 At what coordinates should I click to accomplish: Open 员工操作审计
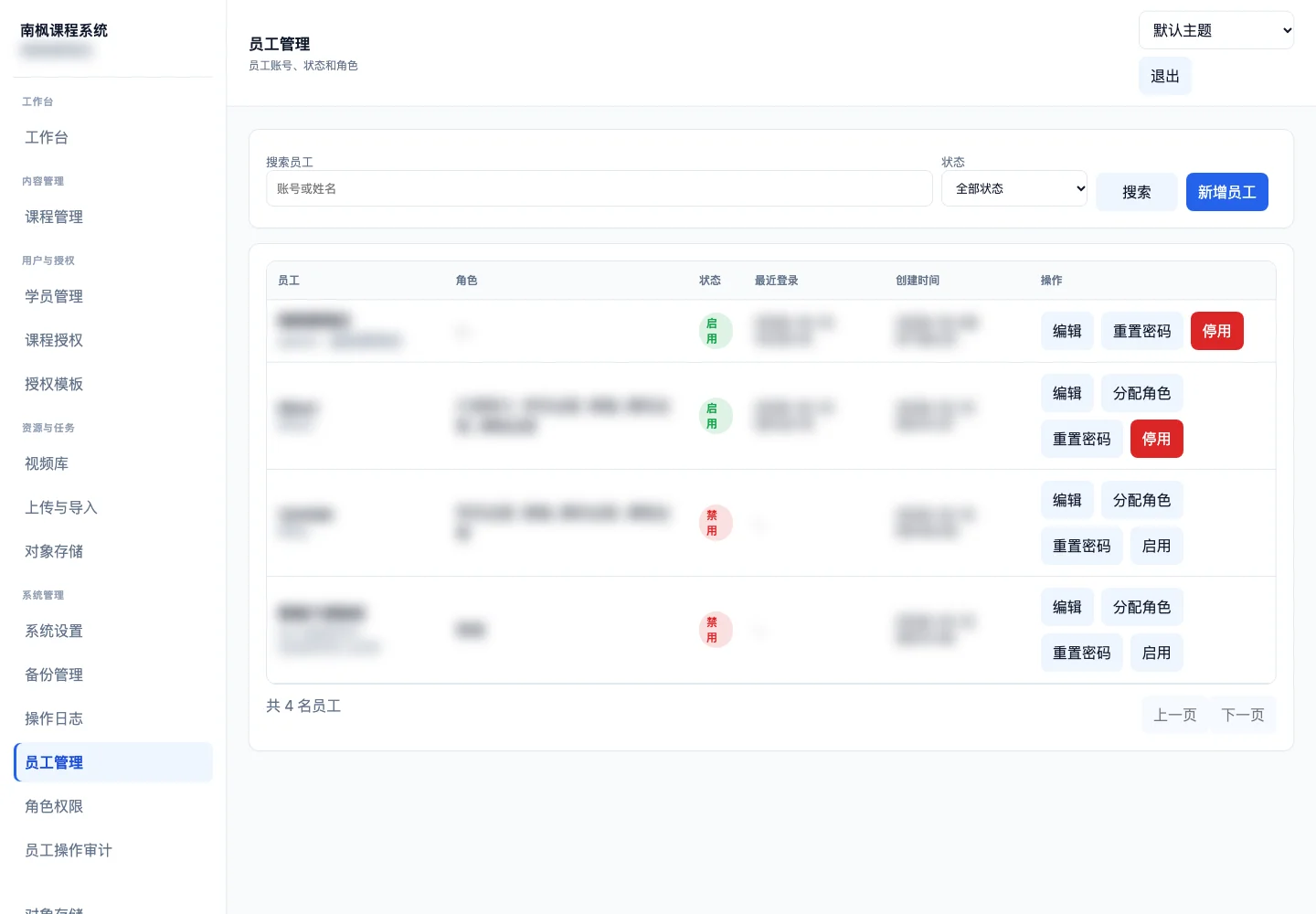pos(113,850)
